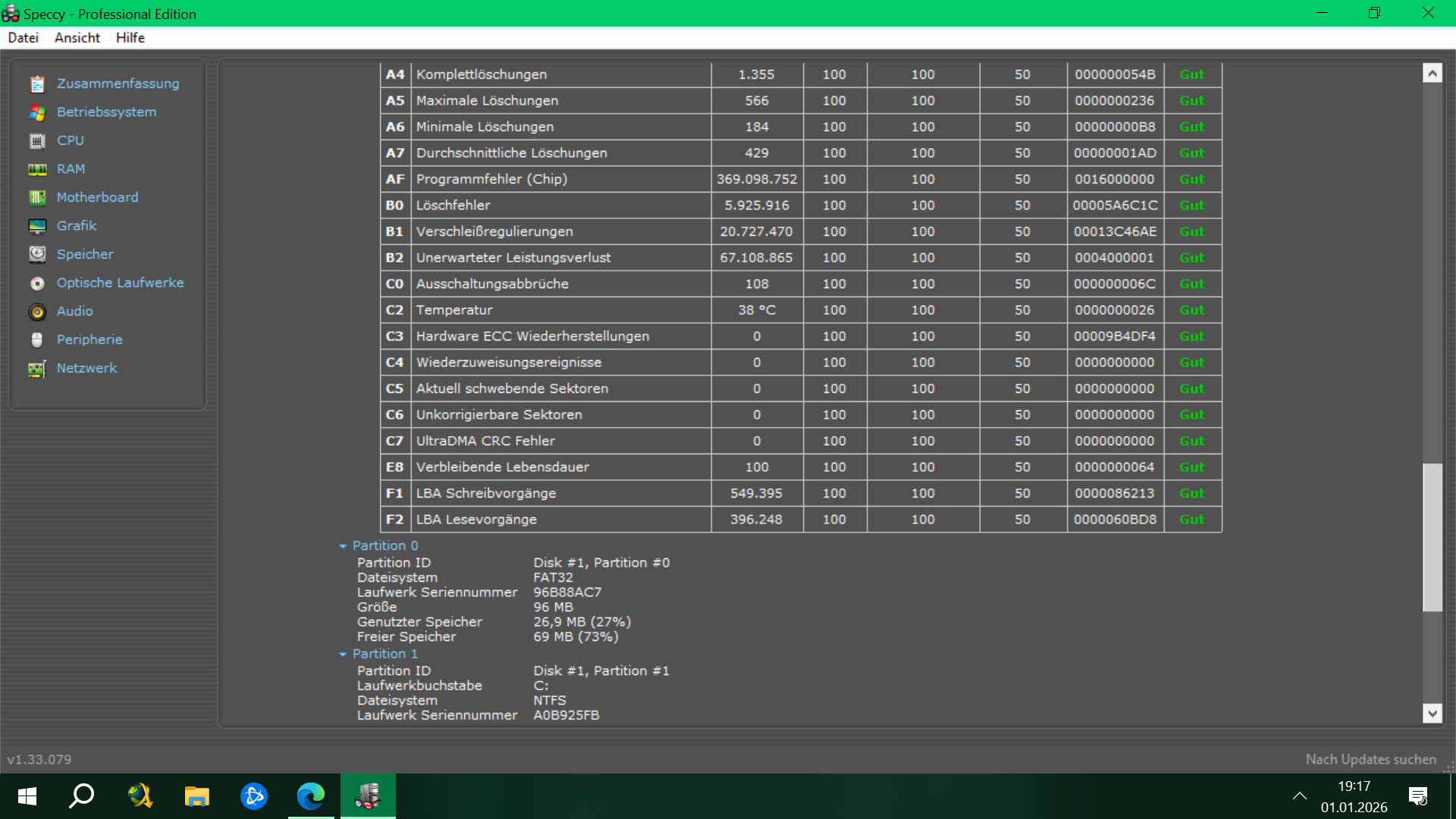
Task: Open the Datei menu
Action: 24,38
